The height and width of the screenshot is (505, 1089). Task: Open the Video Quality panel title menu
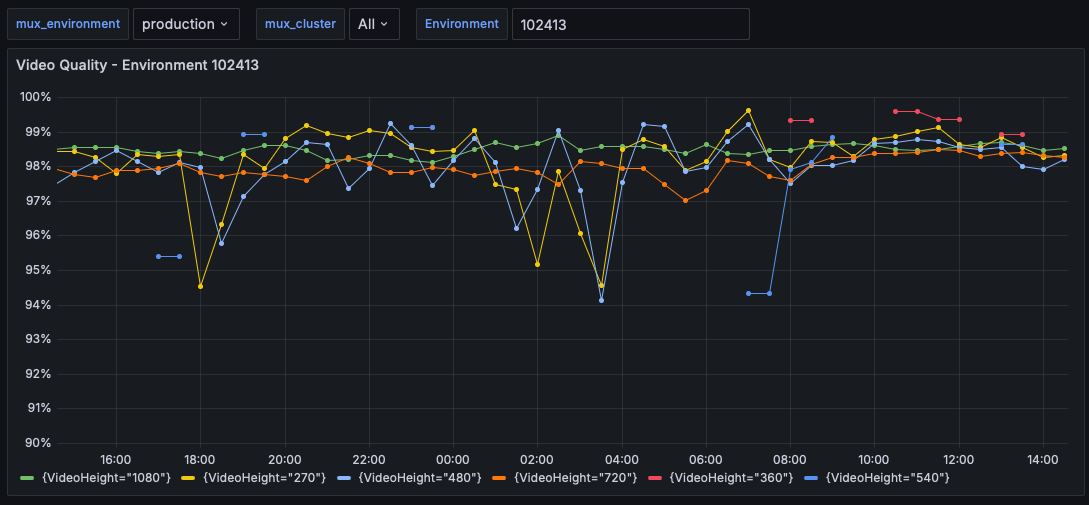click(x=138, y=65)
